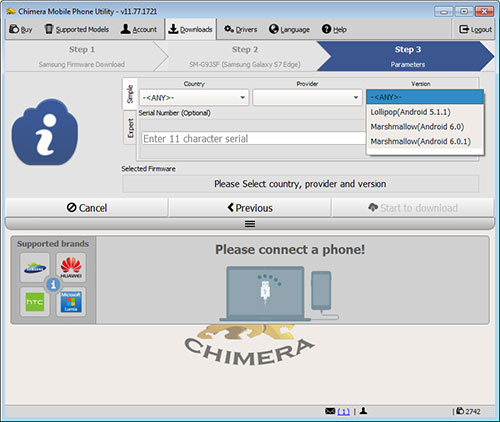Screen dimensions: 500x422
Task: Switch to the Downloads tab
Action: [190, 29]
